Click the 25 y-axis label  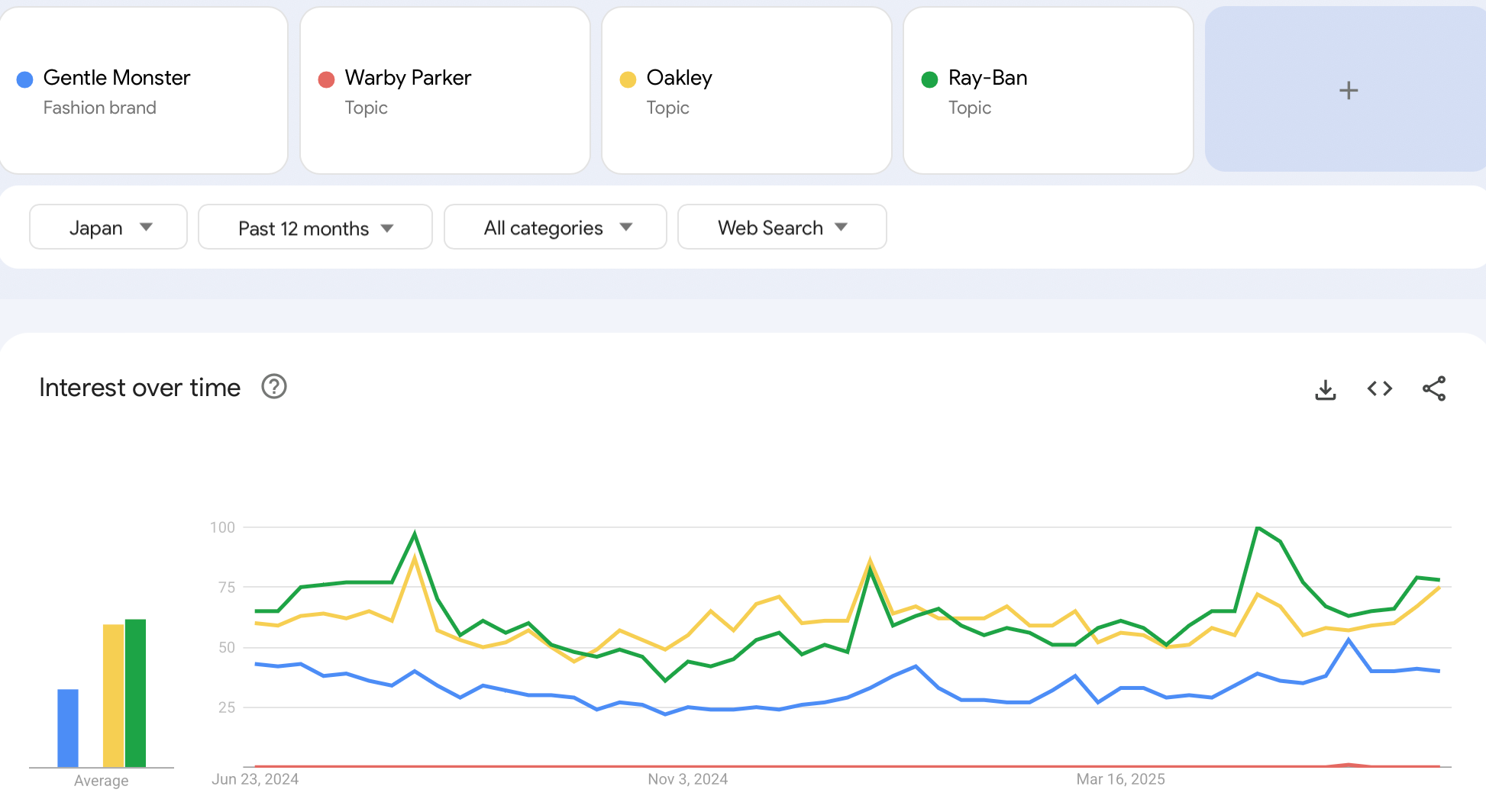[x=227, y=707]
